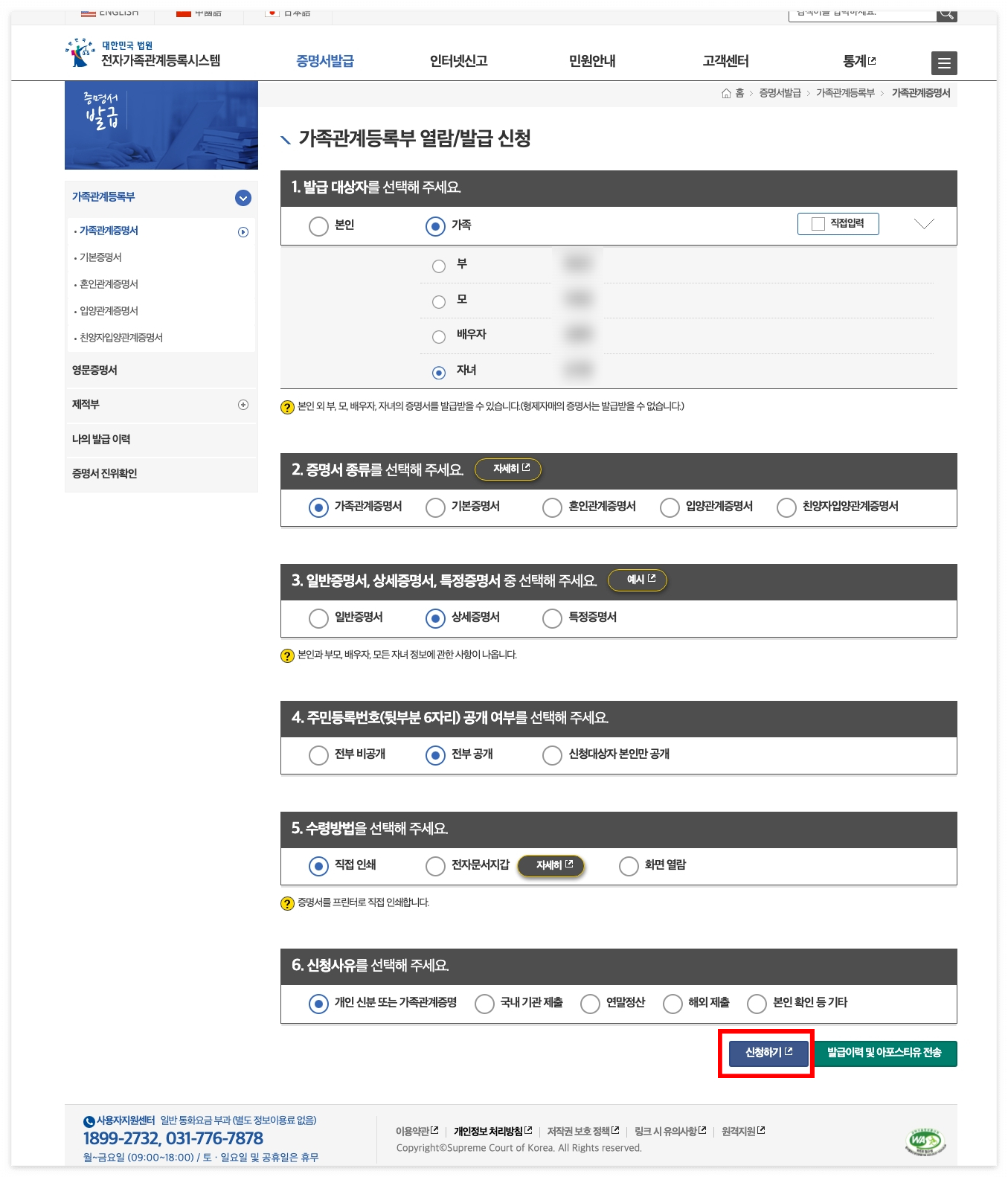Select the 가족 radio button
Image resolution: width=1008 pixels, height=1177 pixels.
click(x=435, y=226)
